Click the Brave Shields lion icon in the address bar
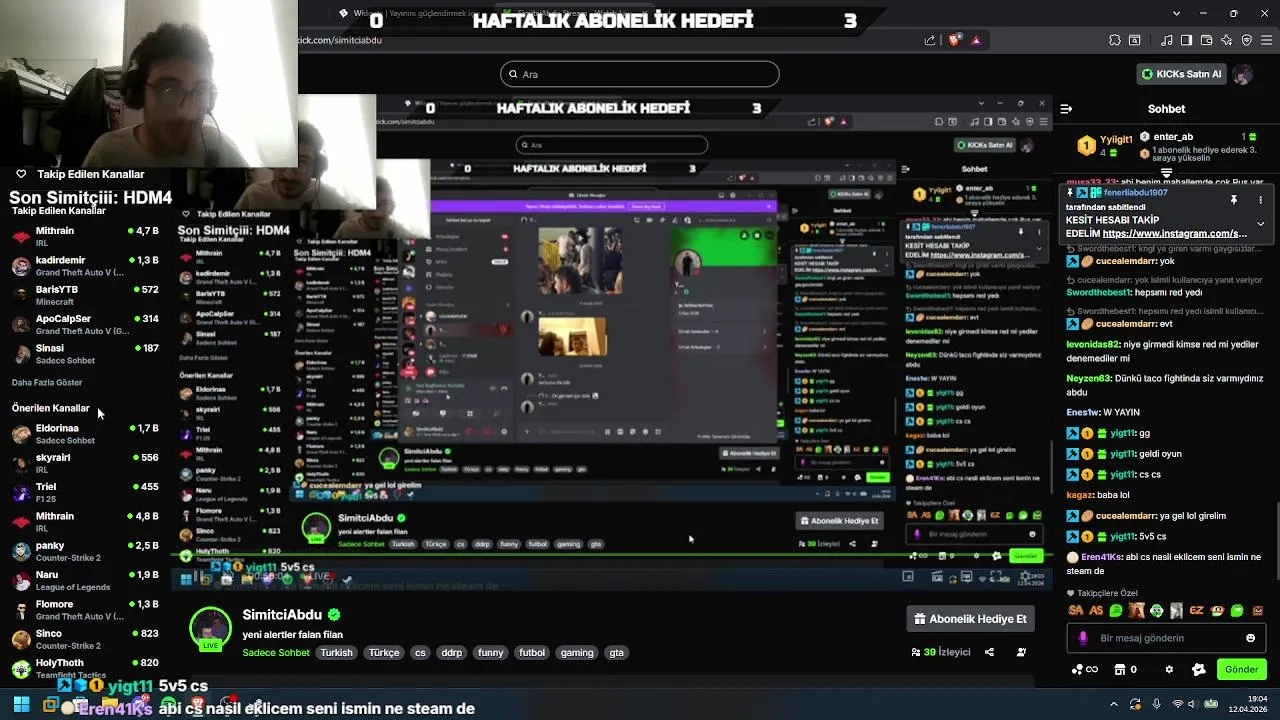 click(955, 41)
